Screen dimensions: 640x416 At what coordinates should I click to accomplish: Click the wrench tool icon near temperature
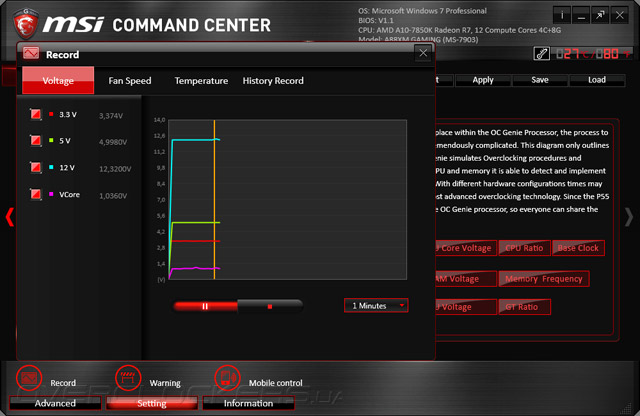coord(541,53)
